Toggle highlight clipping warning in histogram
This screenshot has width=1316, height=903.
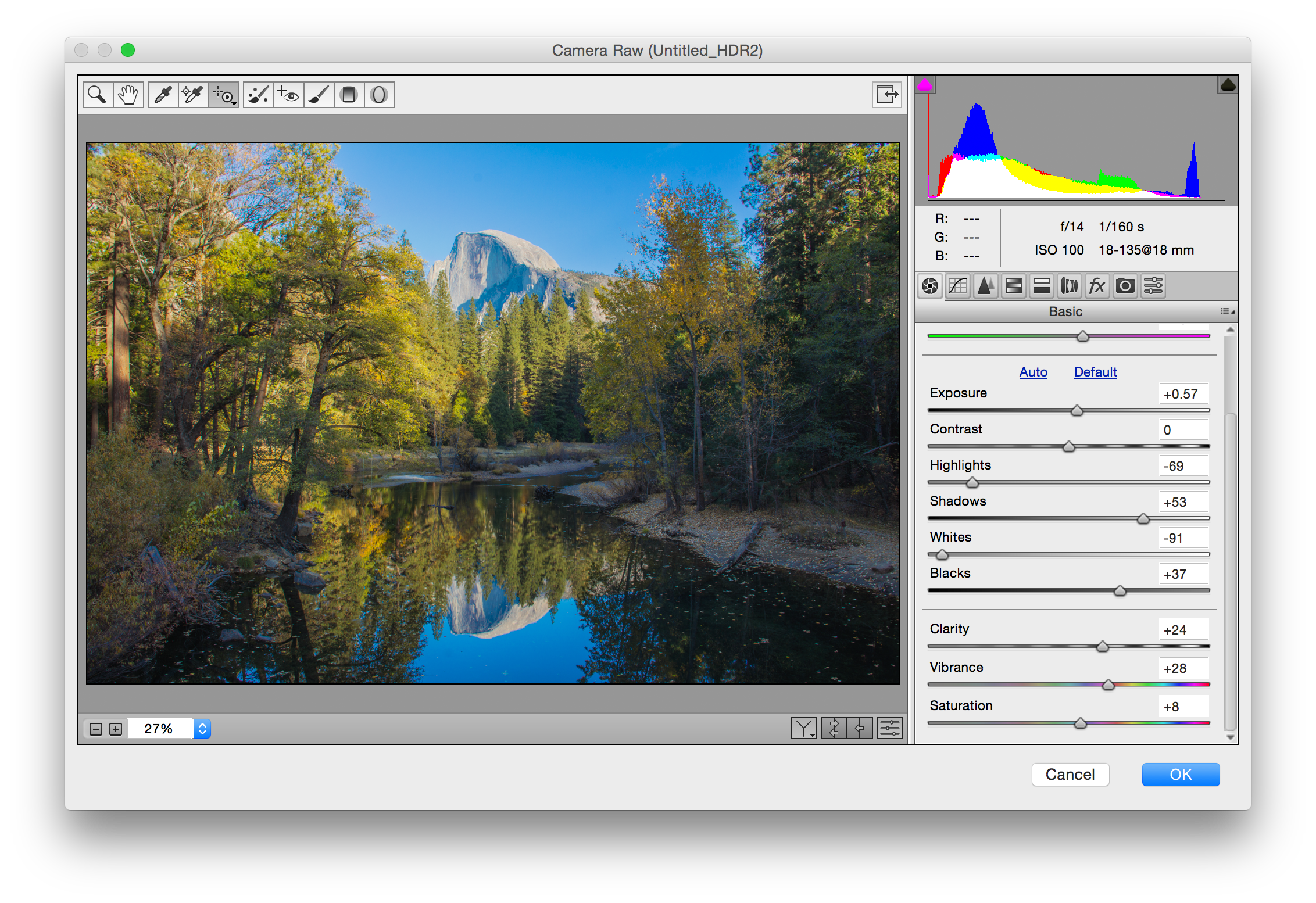(1228, 85)
